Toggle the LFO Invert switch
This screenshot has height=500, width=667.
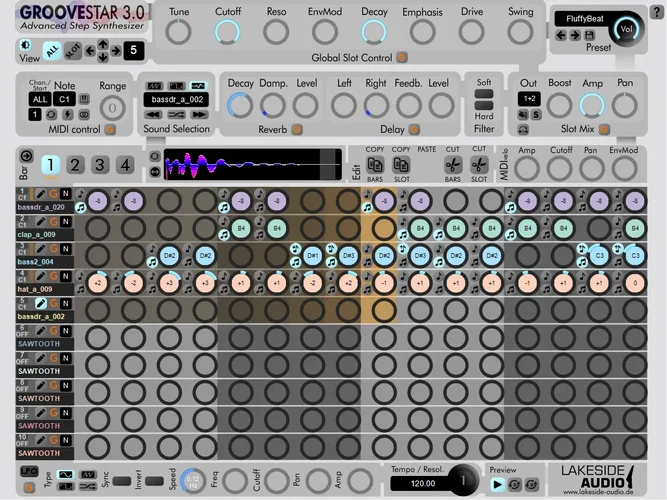pos(154,481)
